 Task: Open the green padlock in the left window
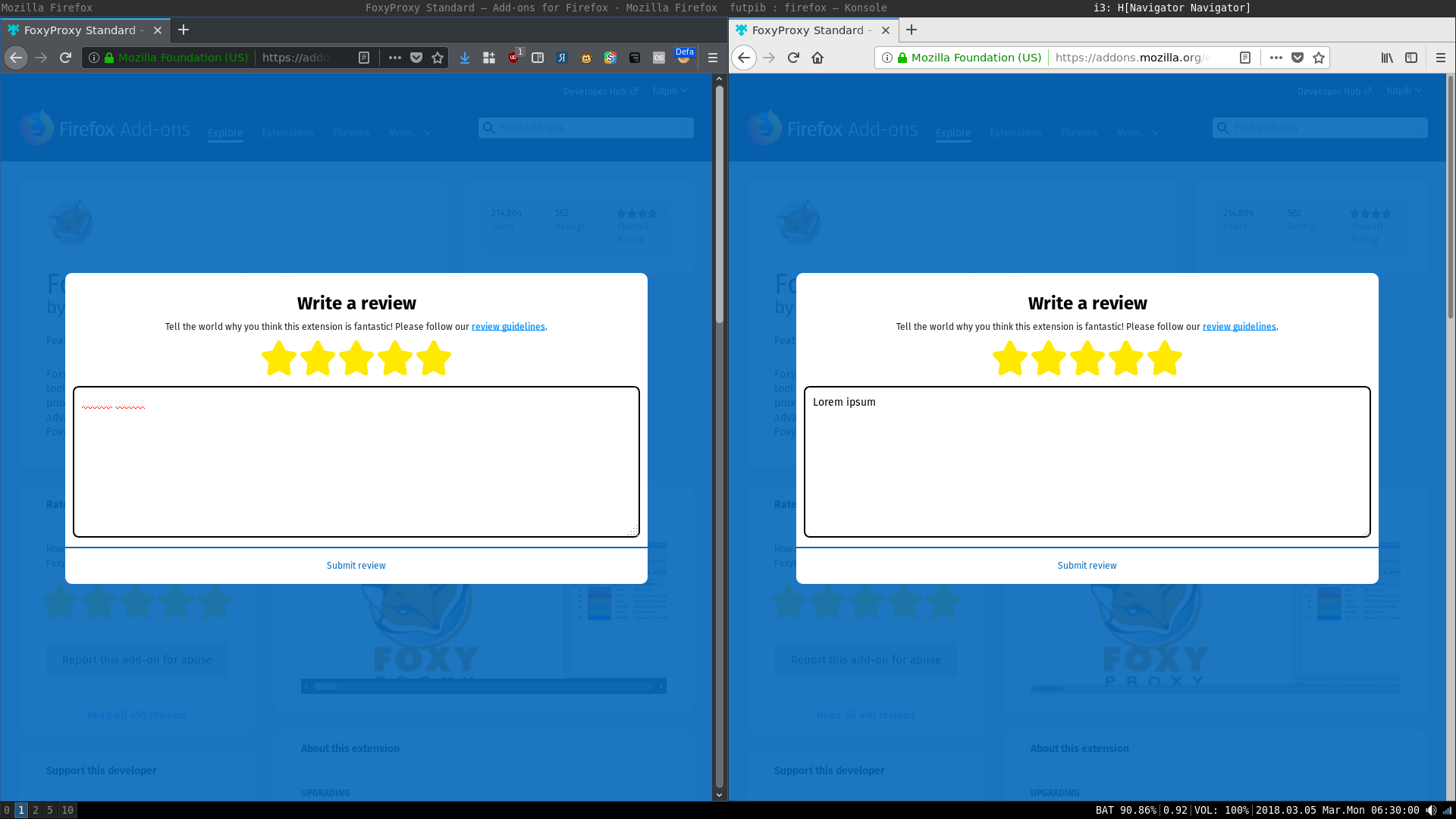tap(109, 58)
